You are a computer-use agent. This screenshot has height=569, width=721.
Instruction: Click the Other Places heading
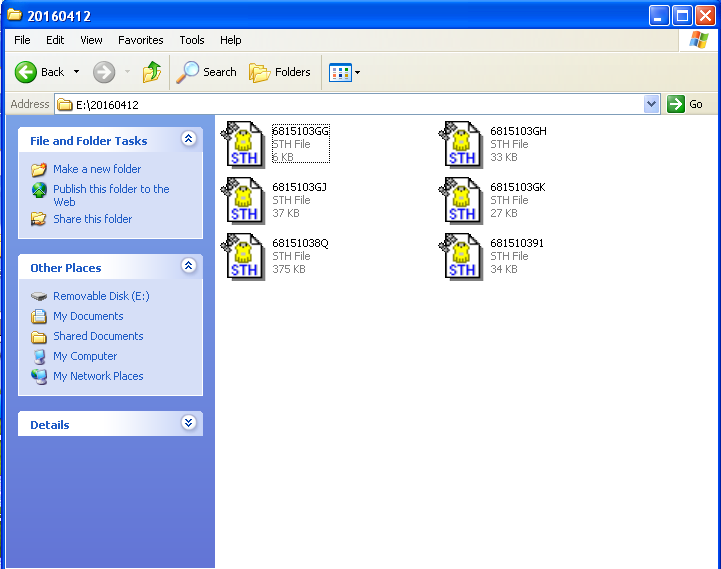[66, 268]
